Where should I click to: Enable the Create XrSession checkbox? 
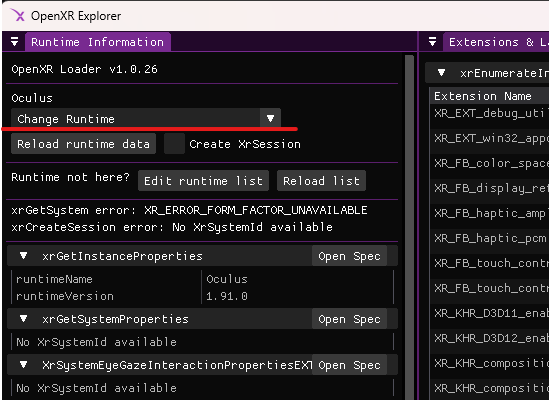click(x=174, y=144)
